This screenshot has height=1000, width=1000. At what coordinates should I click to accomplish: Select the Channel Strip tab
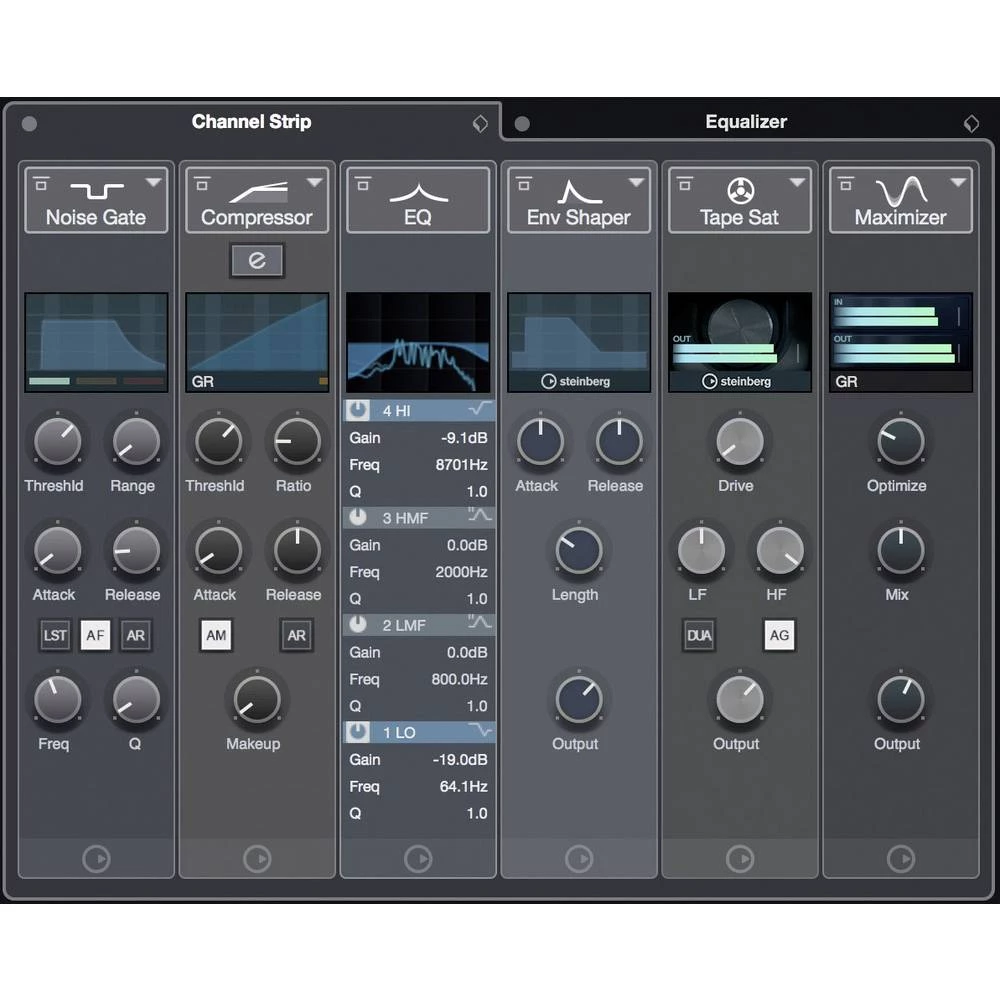pyautogui.click(x=251, y=122)
